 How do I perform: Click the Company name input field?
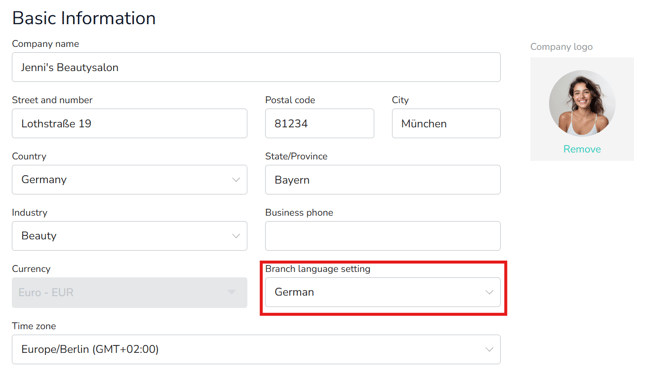[256, 67]
